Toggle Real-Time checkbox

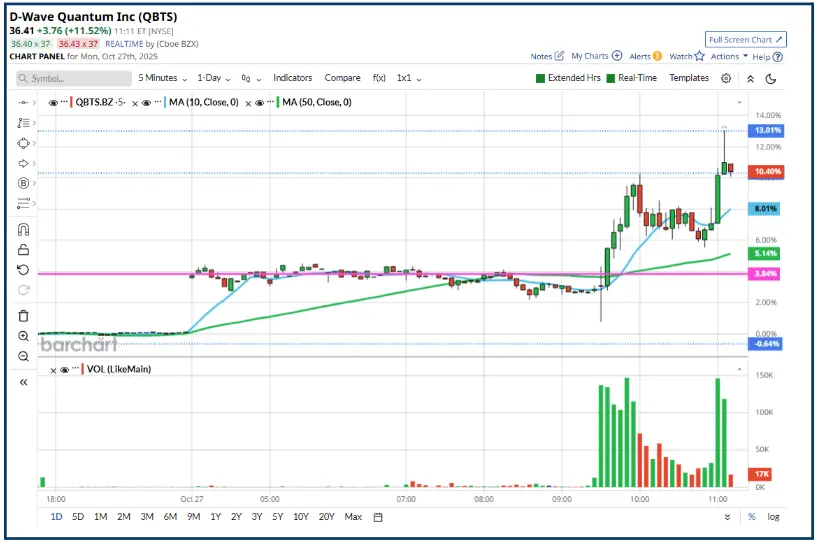[x=611, y=78]
